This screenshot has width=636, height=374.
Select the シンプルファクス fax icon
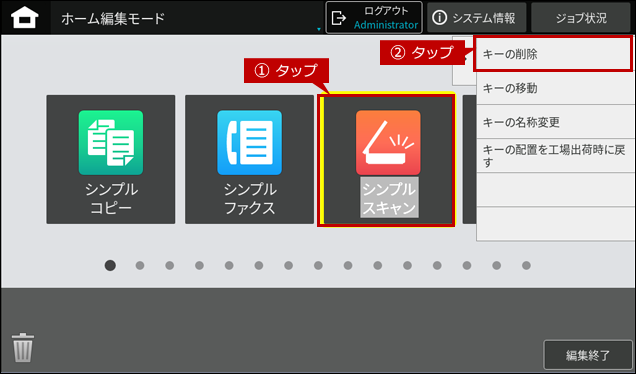[249, 142]
